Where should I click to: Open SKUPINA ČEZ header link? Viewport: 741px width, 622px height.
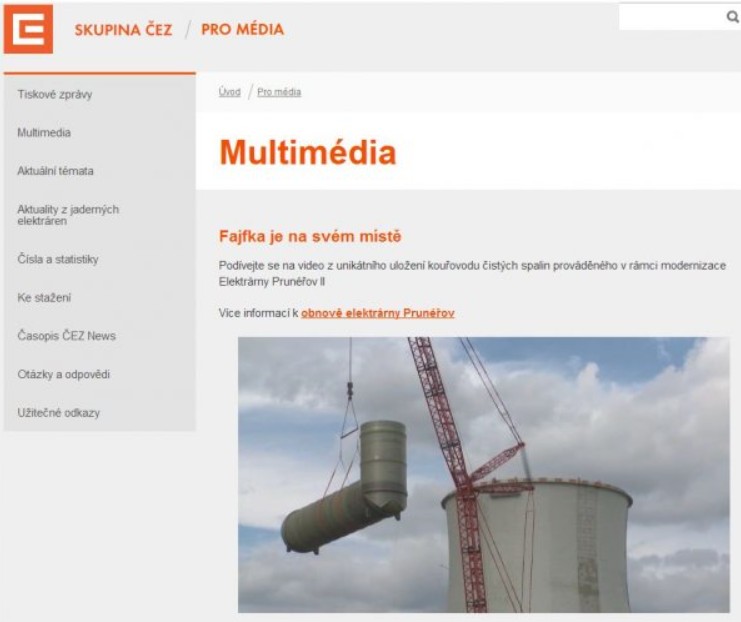pyautogui.click(x=123, y=30)
